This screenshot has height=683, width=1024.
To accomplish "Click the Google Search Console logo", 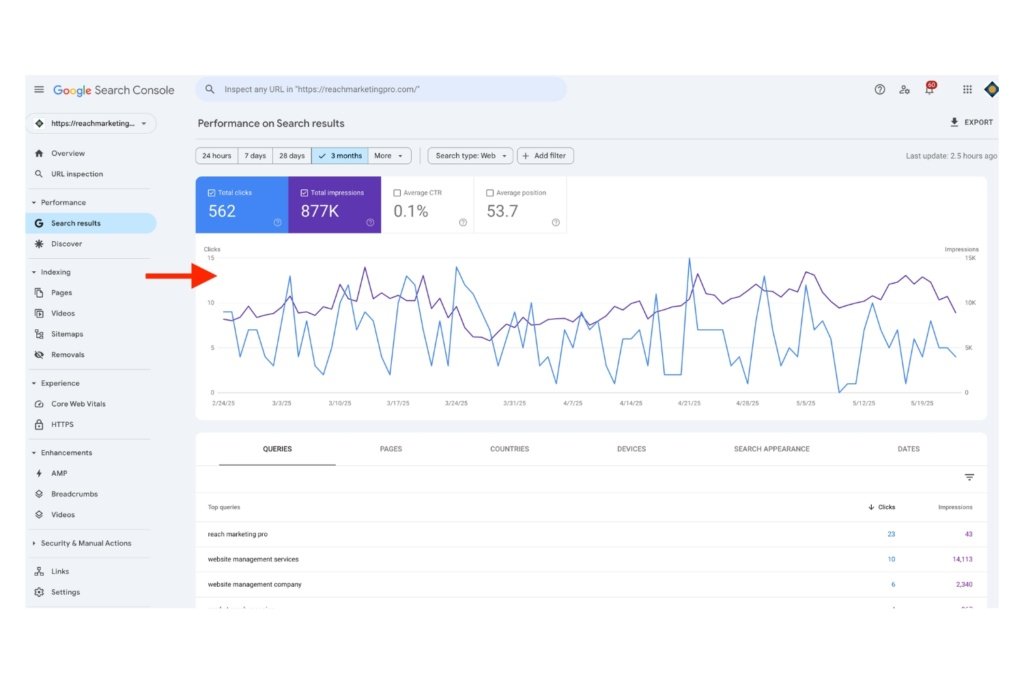I will point(114,90).
